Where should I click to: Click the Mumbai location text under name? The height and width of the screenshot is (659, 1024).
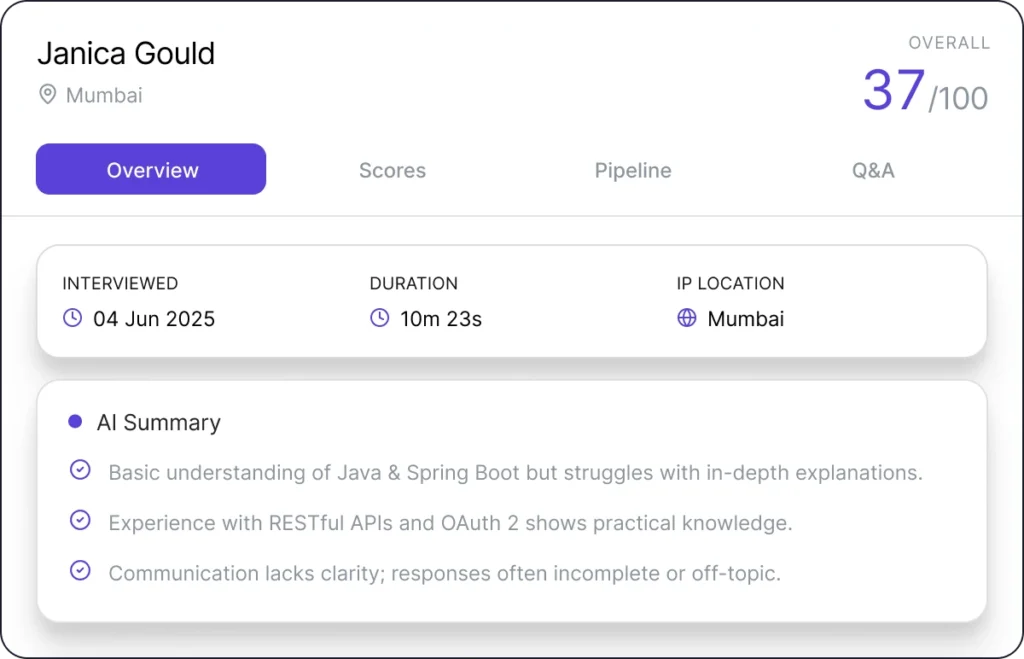pyautogui.click(x=104, y=96)
